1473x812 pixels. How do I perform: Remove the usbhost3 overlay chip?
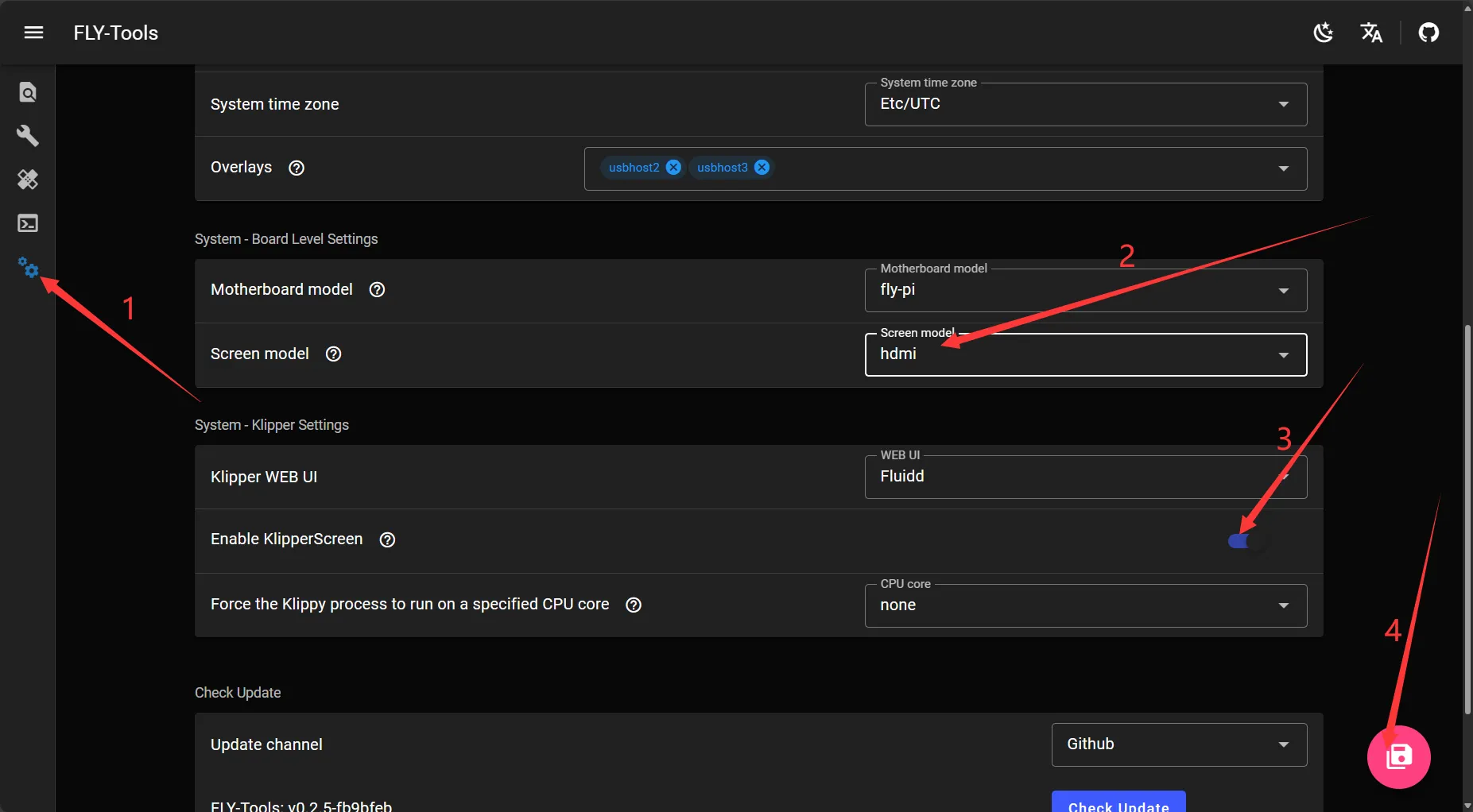pyautogui.click(x=762, y=167)
